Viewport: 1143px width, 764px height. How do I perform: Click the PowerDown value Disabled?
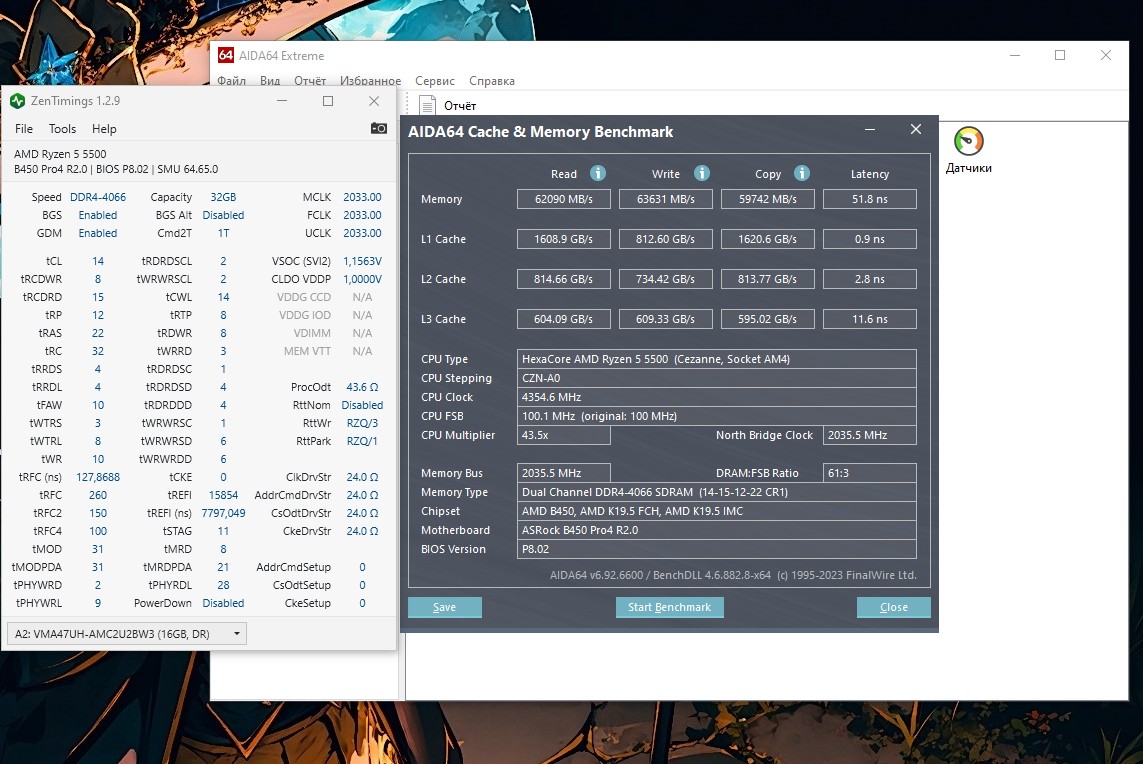[223, 603]
